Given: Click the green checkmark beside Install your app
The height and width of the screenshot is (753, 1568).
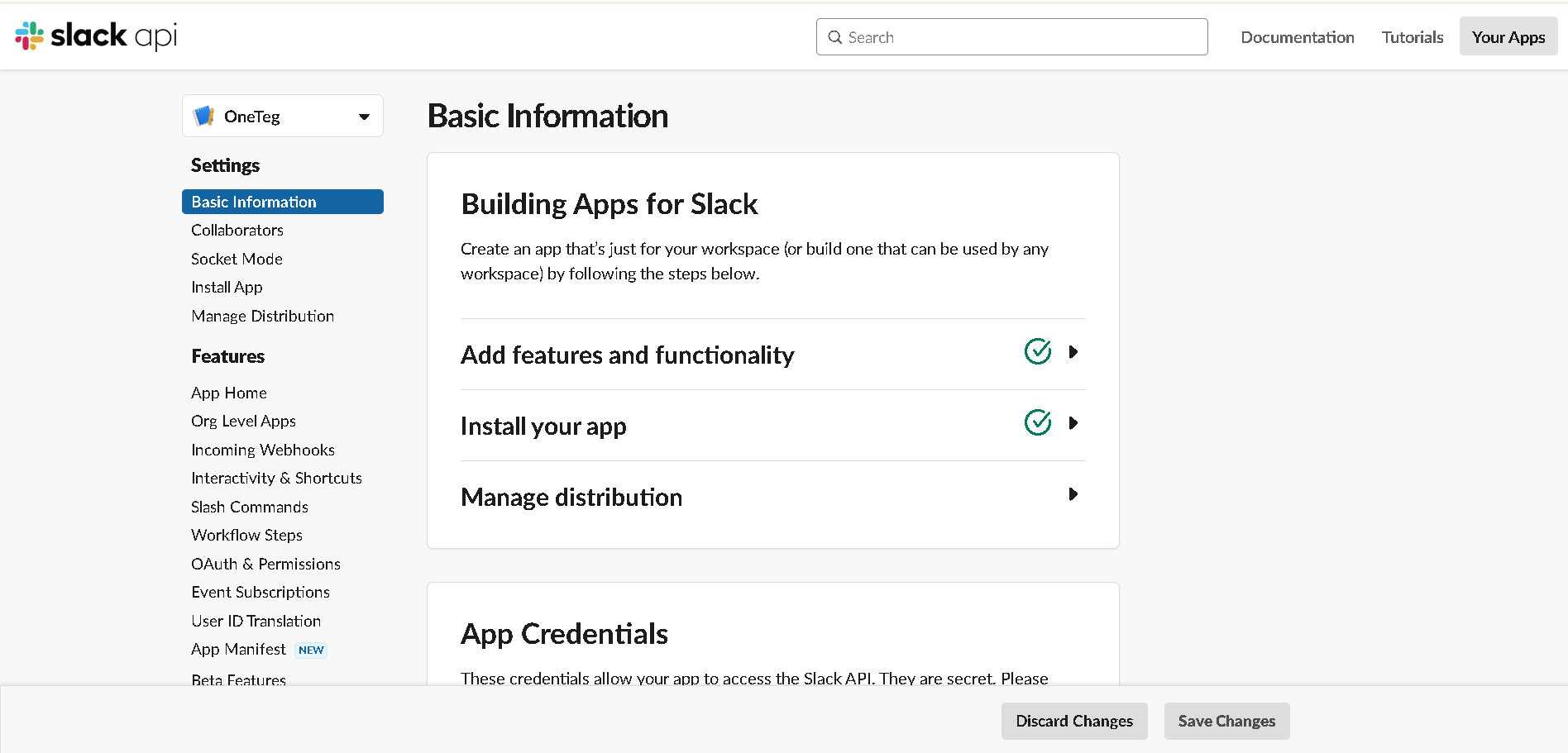Looking at the screenshot, I should (1037, 423).
